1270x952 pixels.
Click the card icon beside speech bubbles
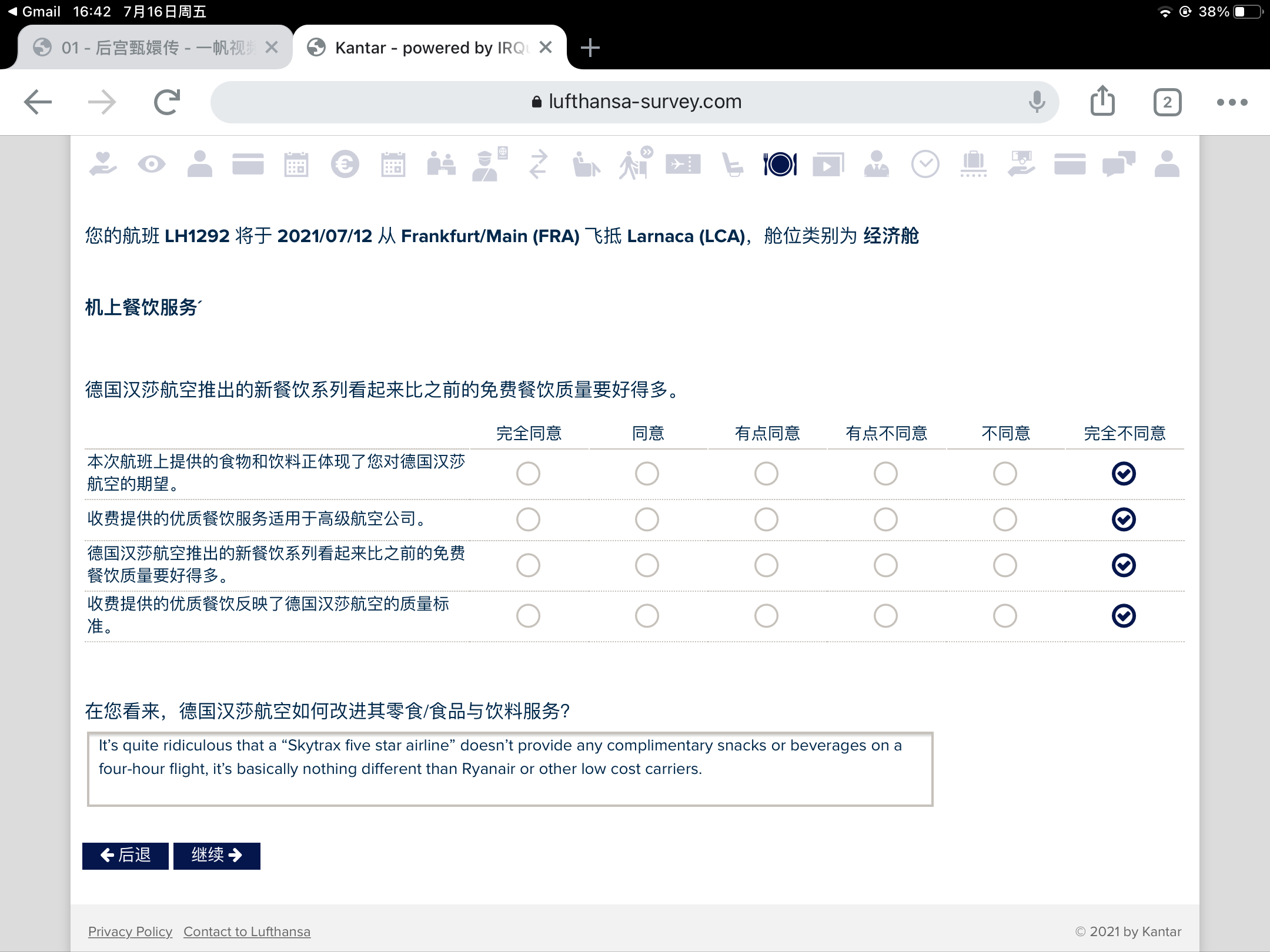click(1070, 164)
